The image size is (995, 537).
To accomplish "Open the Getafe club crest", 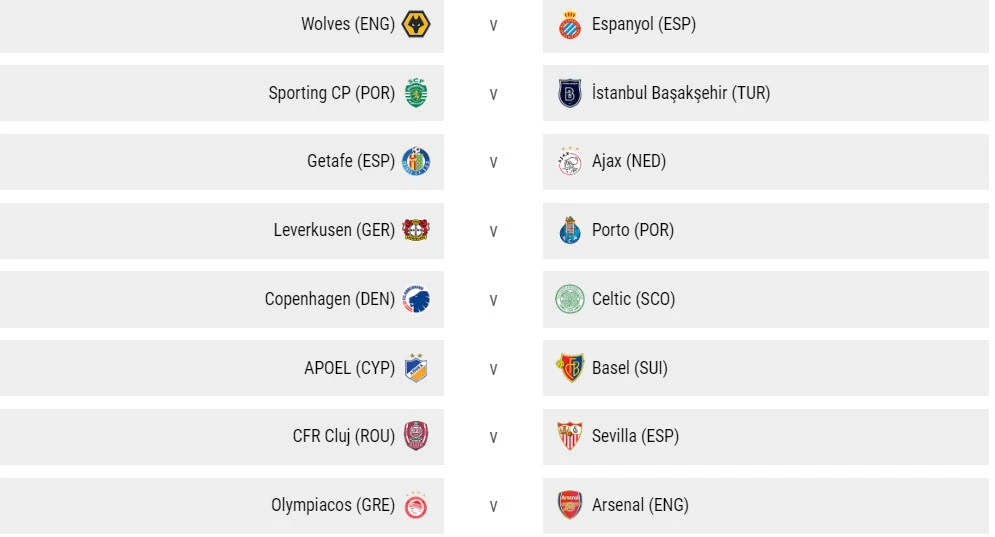I will [416, 161].
